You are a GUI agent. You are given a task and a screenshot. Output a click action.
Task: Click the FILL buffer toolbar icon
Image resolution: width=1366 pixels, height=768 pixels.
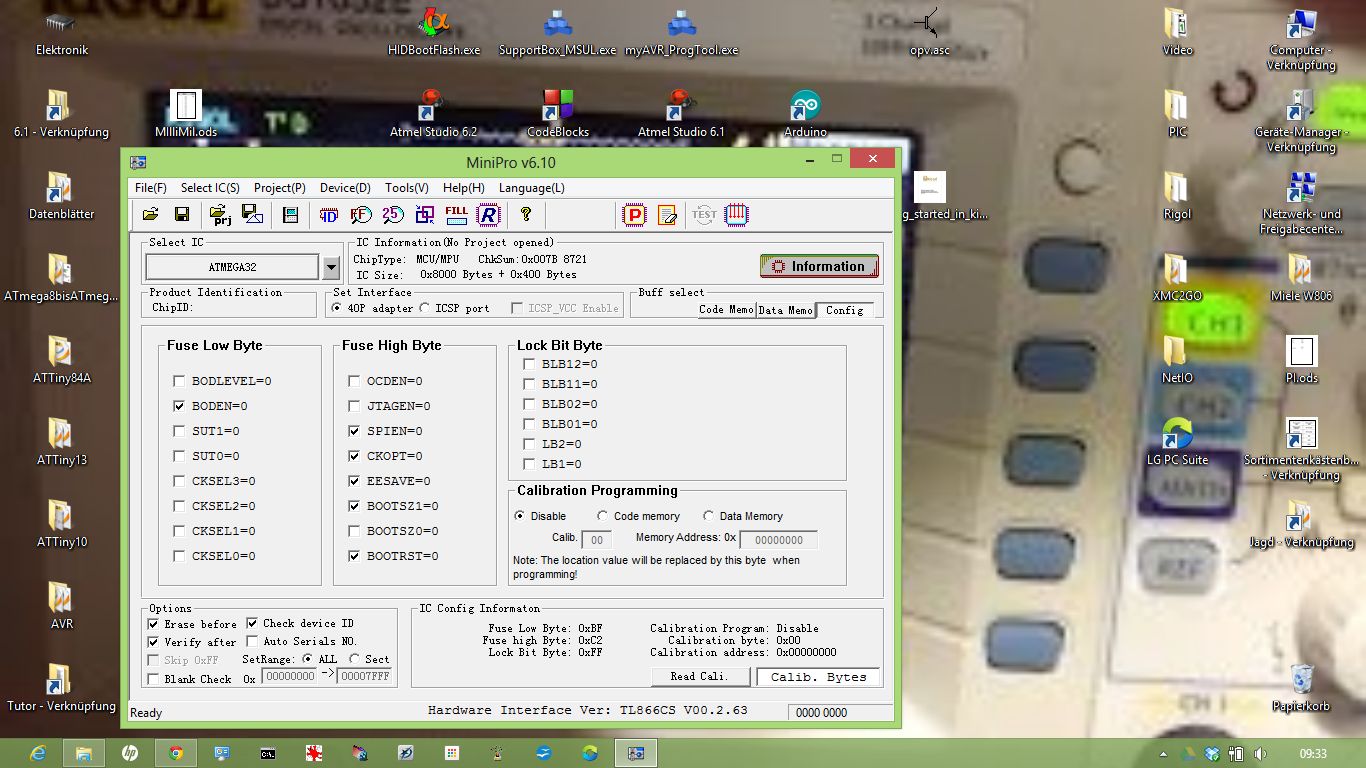[456, 214]
